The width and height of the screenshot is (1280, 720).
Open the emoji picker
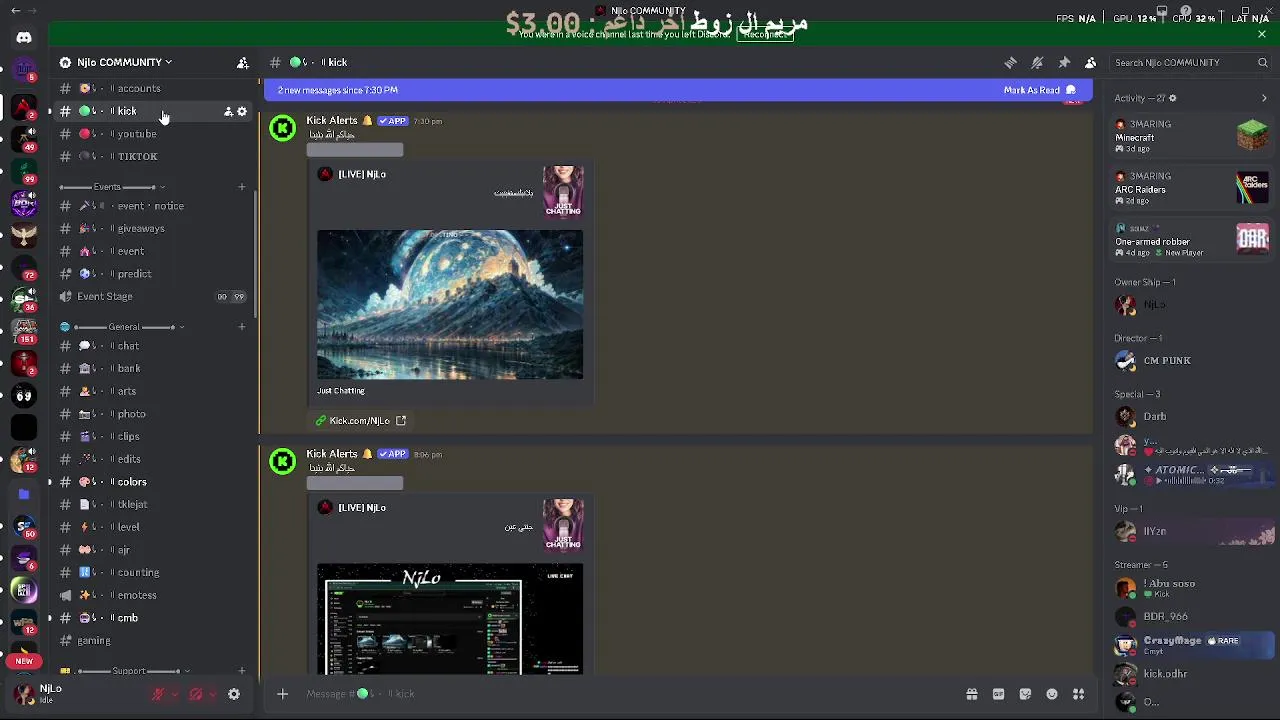[1052, 694]
